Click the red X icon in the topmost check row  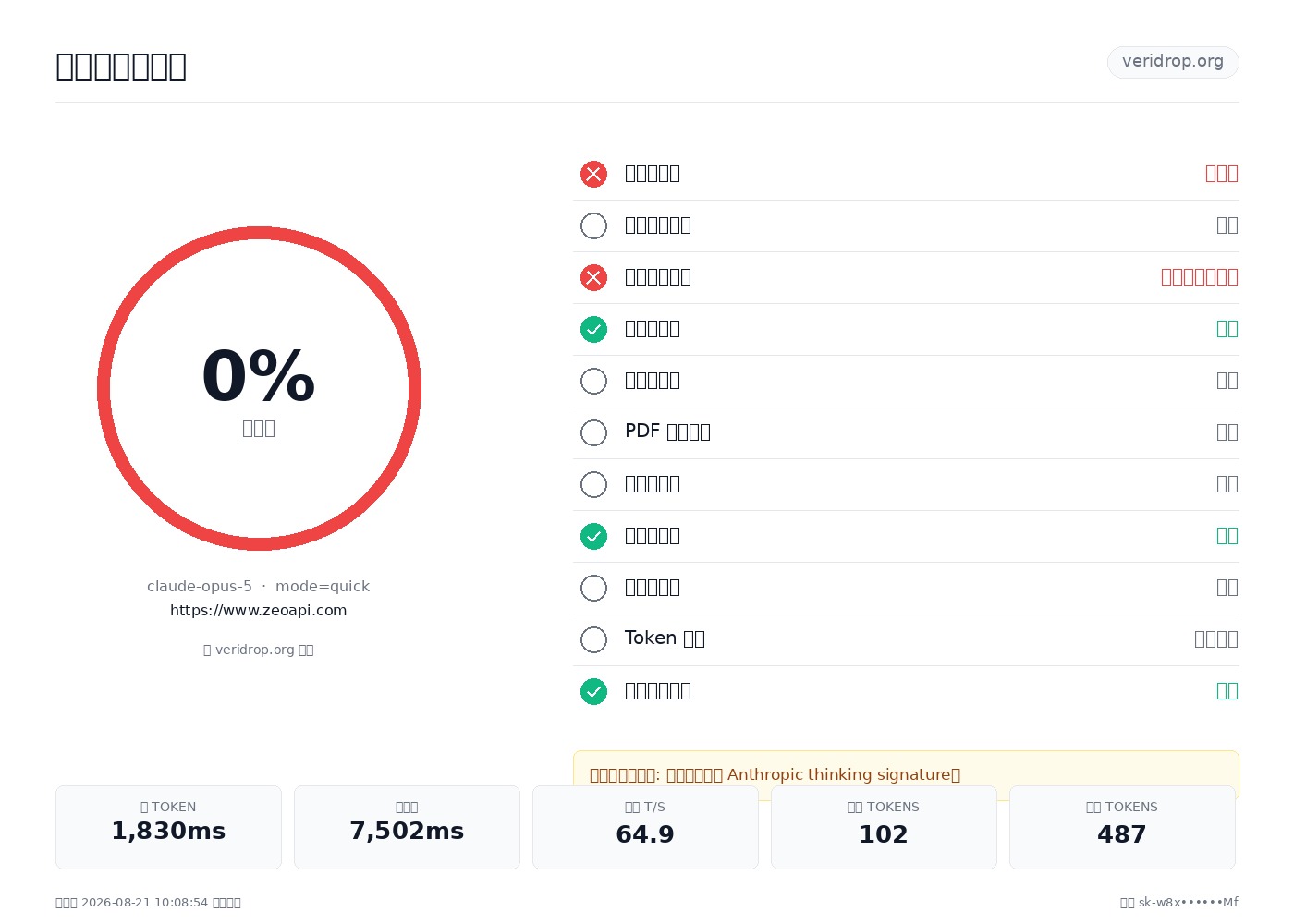tap(593, 174)
